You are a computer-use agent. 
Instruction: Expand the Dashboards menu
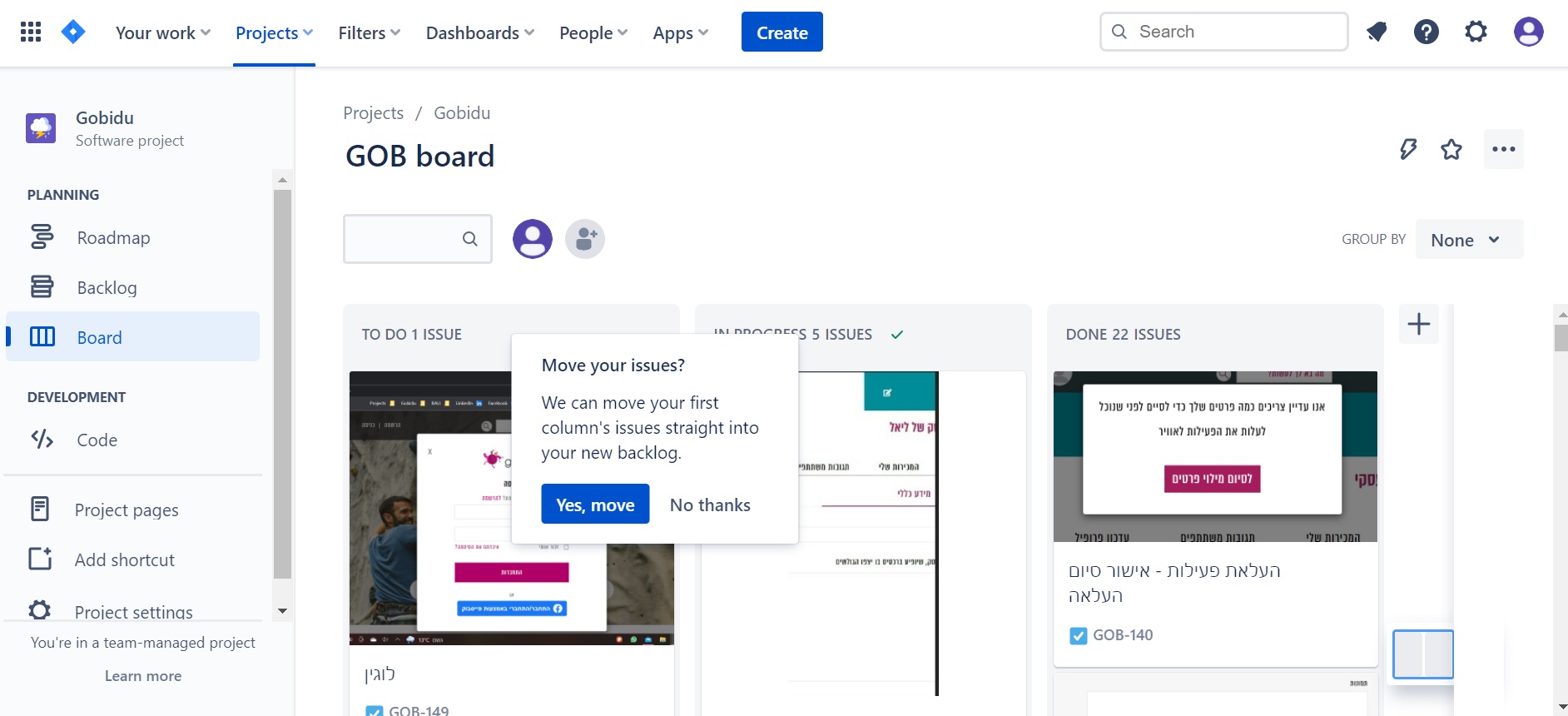[480, 32]
